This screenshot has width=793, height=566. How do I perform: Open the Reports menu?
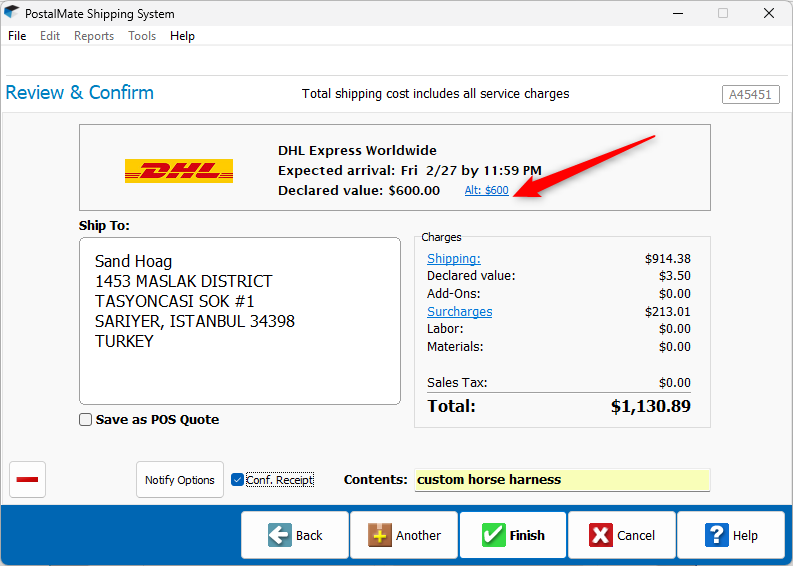tap(94, 36)
